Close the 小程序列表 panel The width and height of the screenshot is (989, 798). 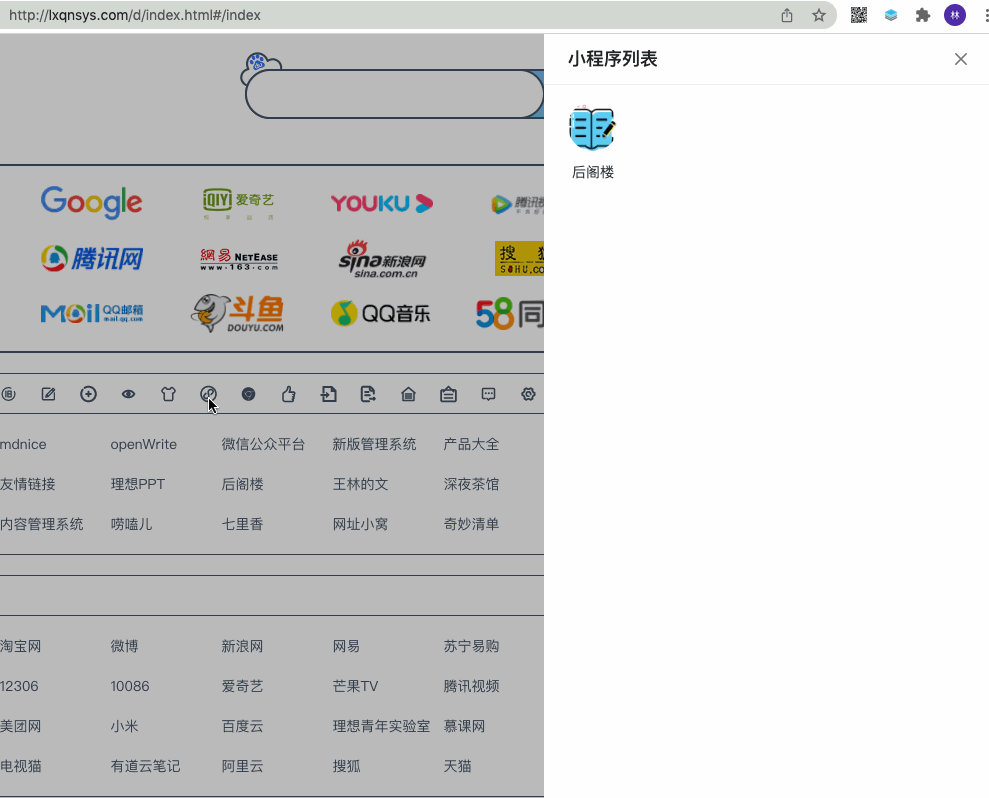point(961,59)
